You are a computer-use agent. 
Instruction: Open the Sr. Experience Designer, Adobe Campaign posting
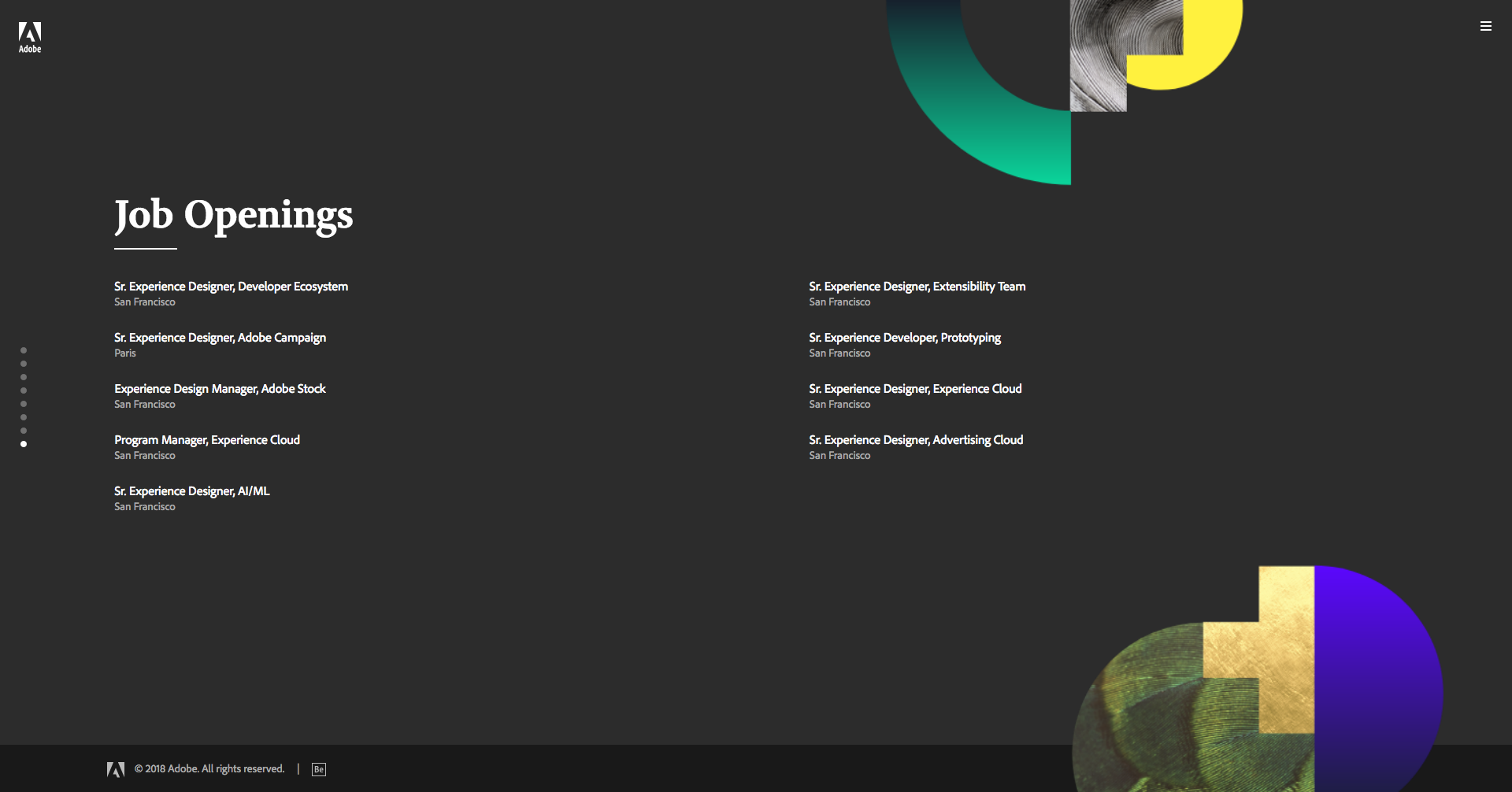coord(220,338)
